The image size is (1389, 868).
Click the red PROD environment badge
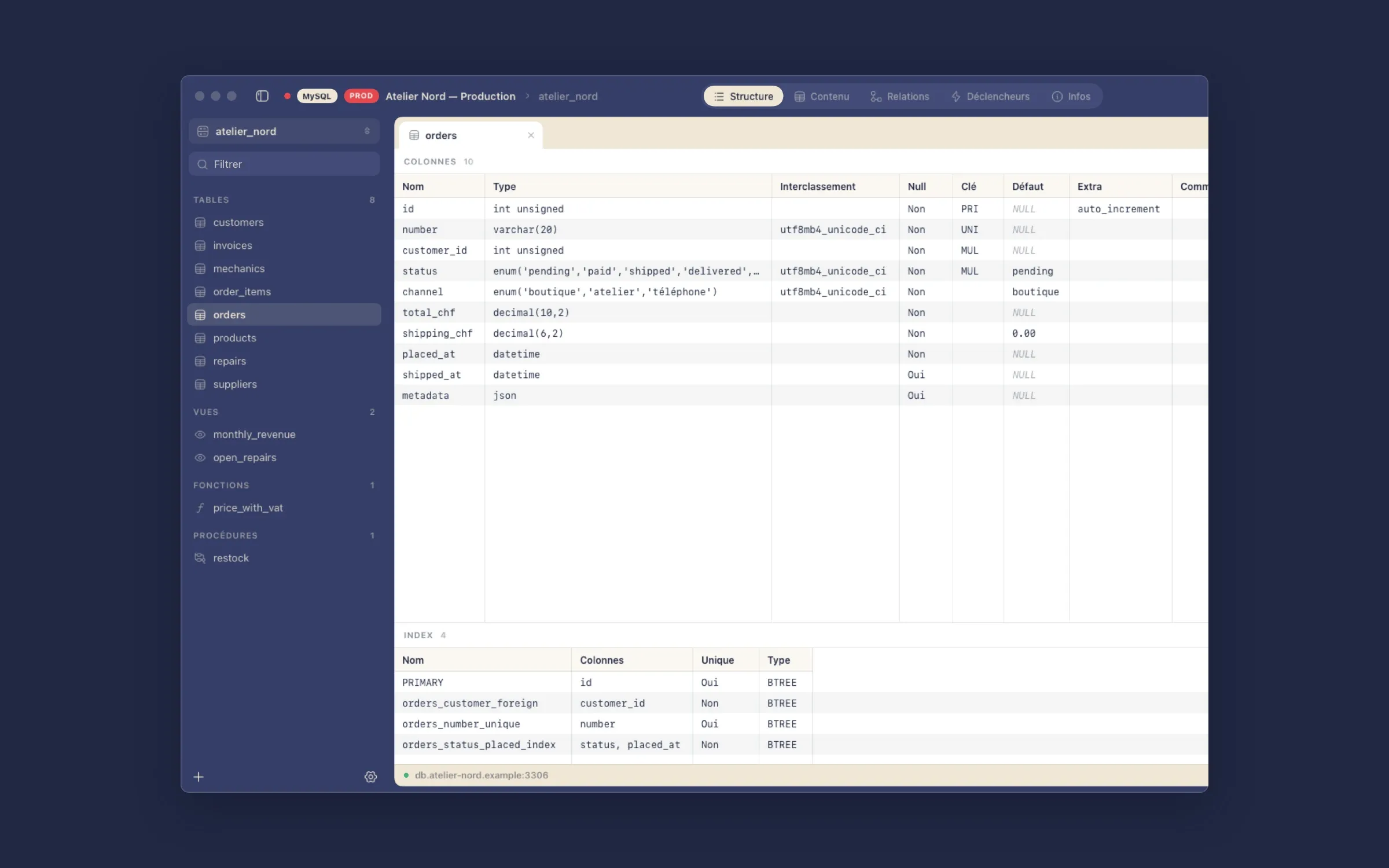tap(361, 96)
